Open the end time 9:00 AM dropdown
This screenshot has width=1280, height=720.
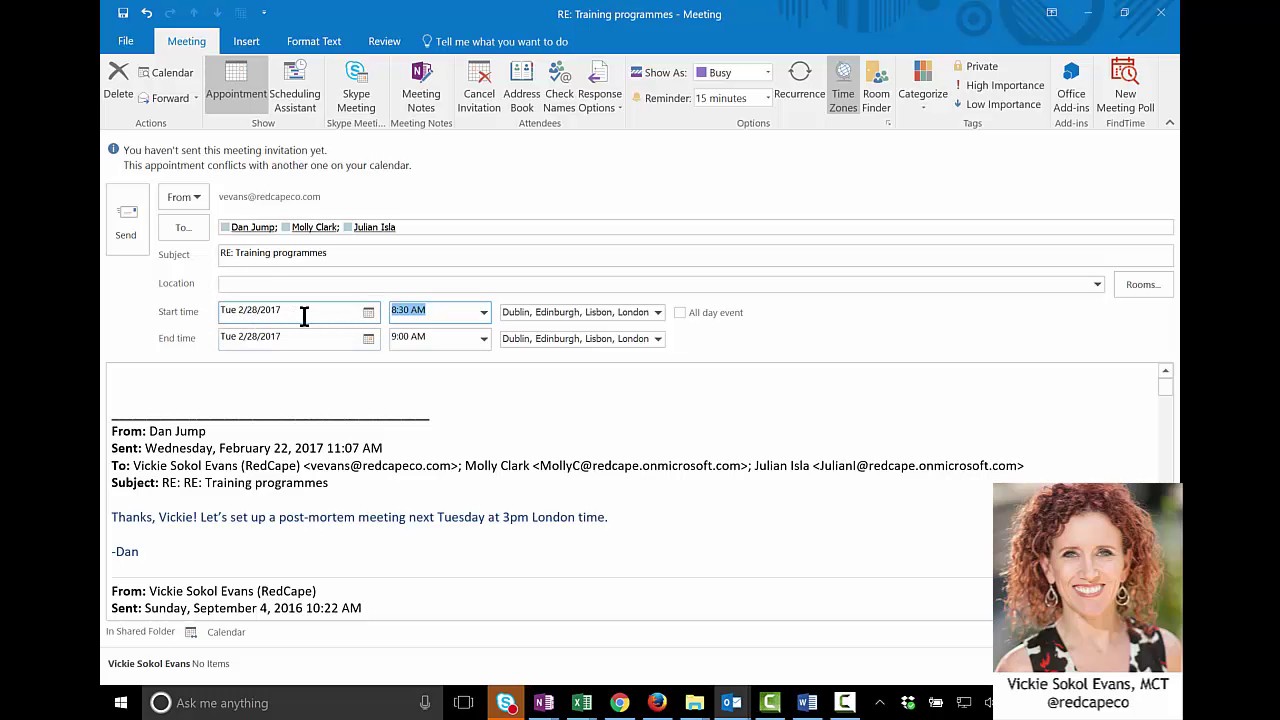(484, 339)
